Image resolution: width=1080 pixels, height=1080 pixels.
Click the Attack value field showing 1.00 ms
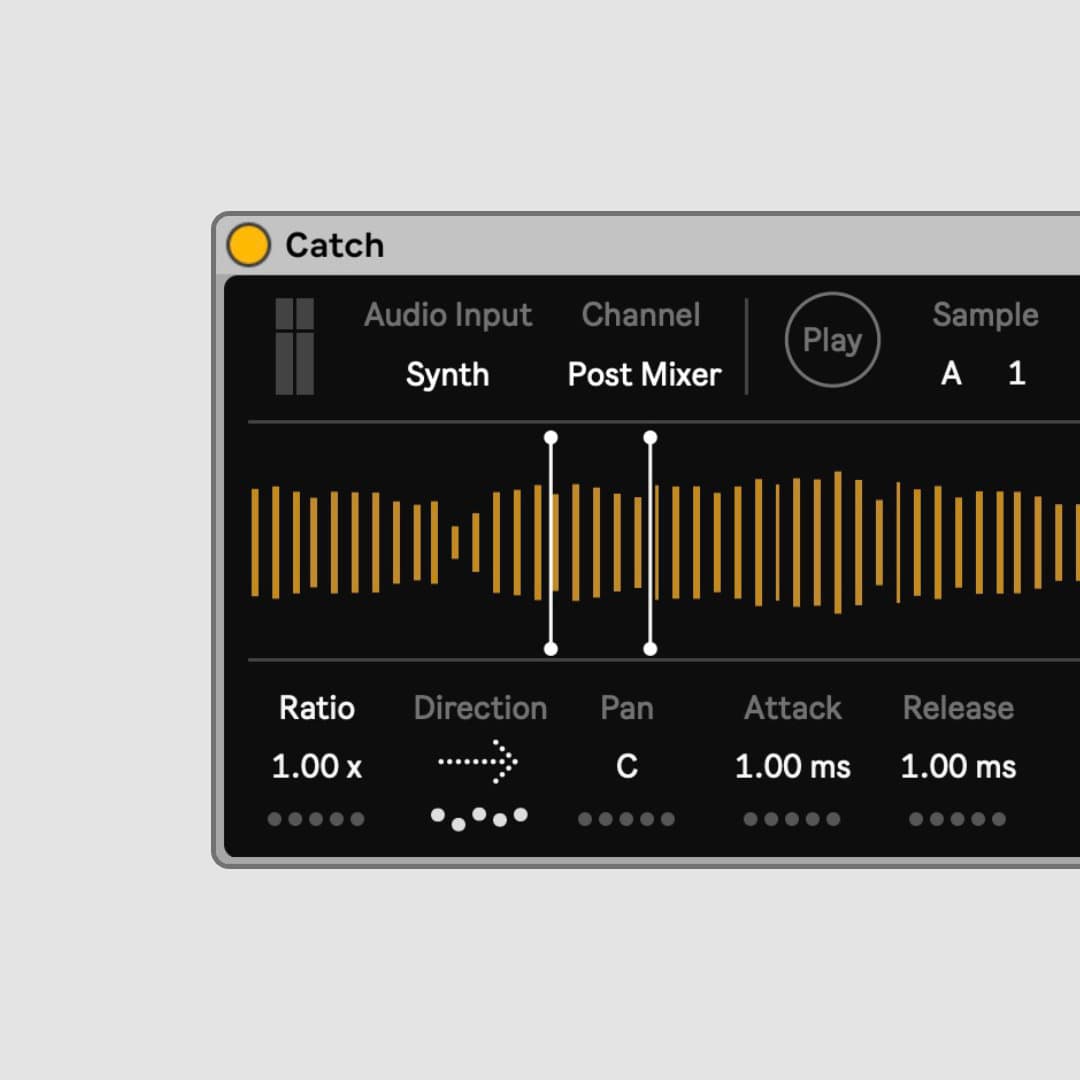point(792,766)
